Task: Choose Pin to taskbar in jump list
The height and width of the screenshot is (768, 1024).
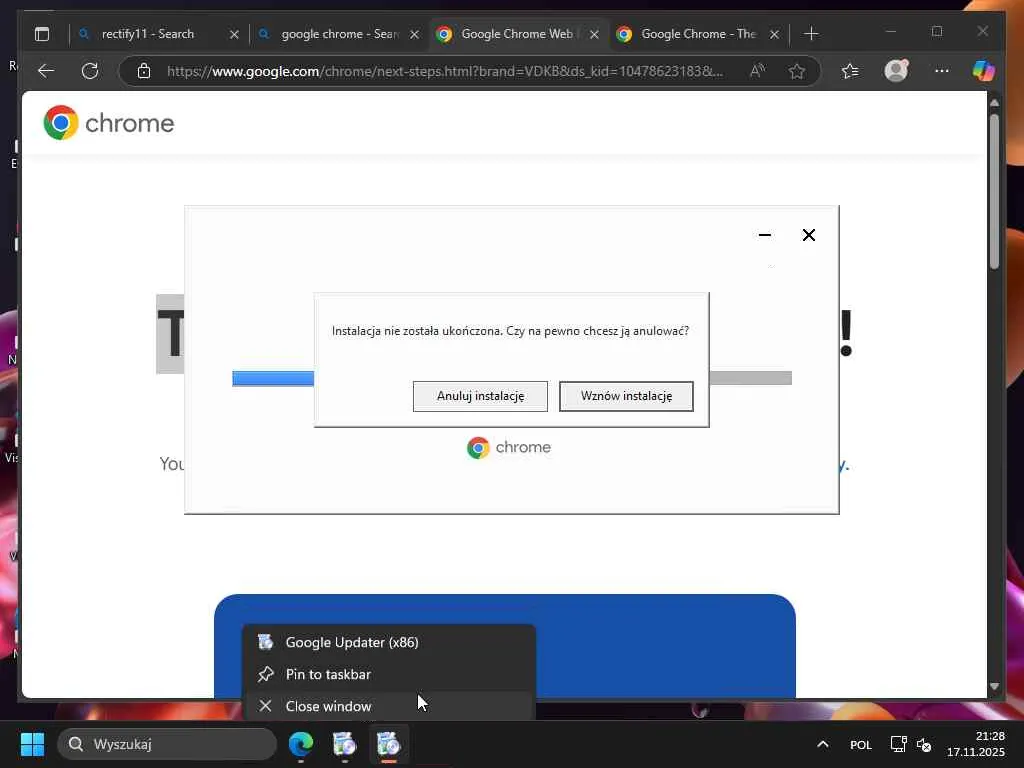Action: click(x=389, y=675)
